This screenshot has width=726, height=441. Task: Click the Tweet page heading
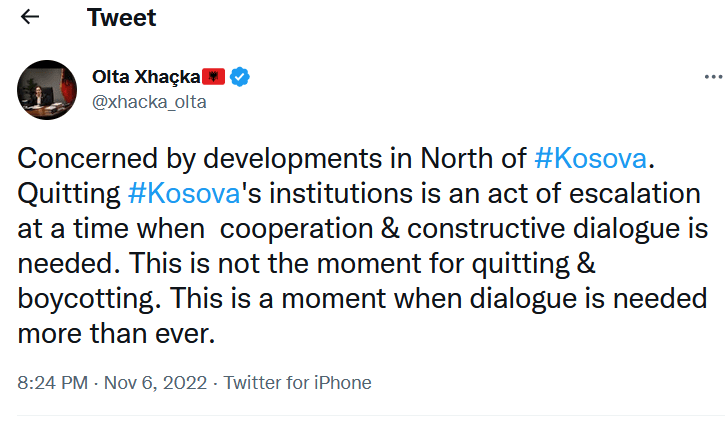tap(121, 18)
